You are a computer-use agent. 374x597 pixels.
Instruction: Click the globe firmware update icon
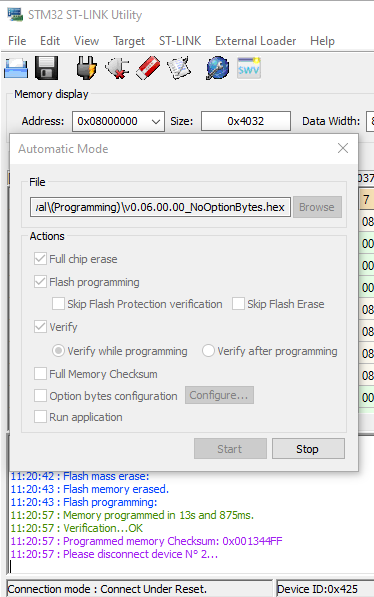coord(217,68)
